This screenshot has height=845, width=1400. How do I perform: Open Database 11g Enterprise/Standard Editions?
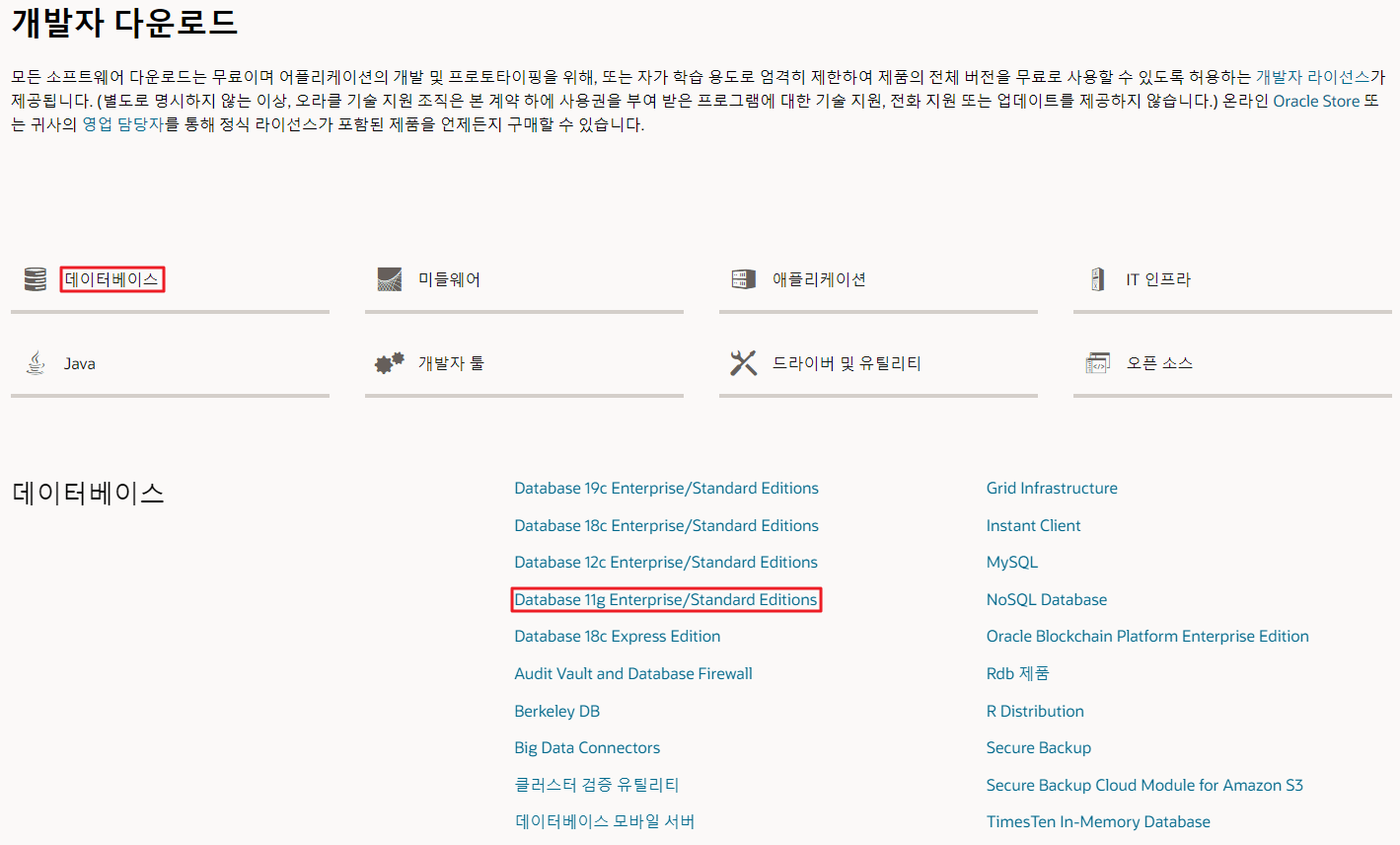pyautogui.click(x=666, y=600)
